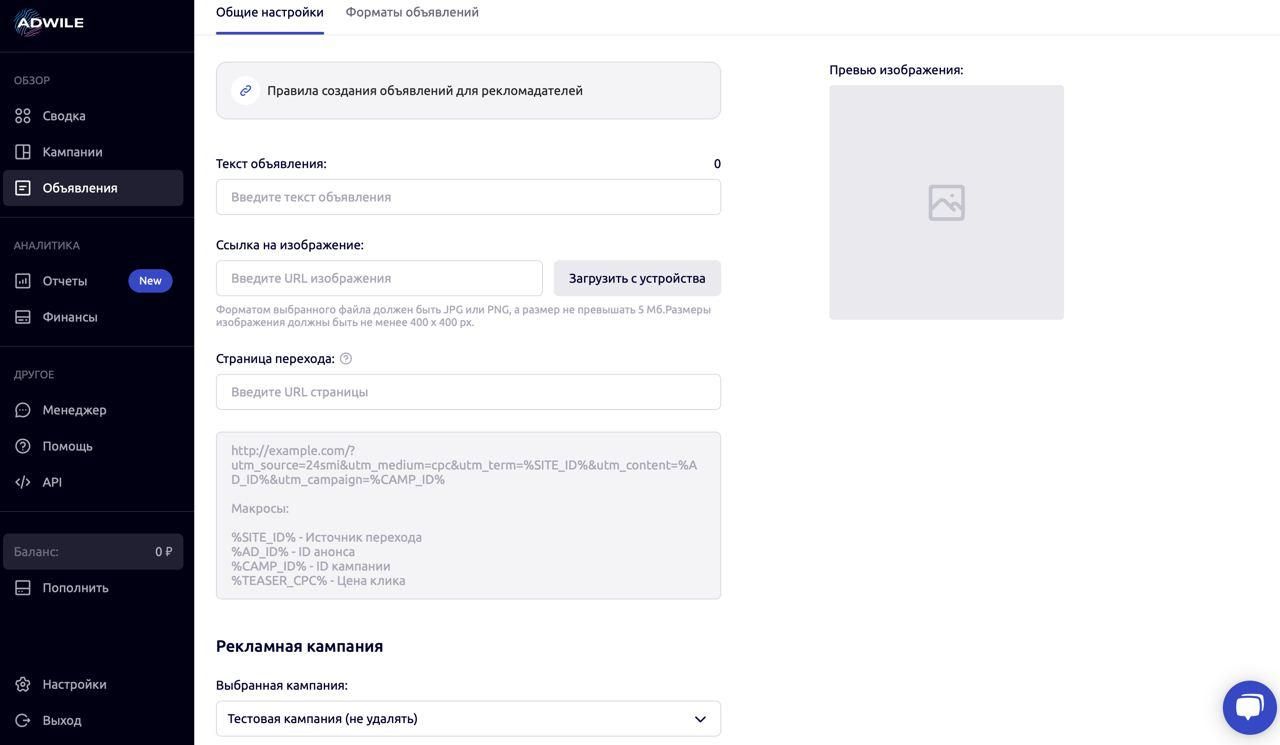Click the help icon next to Страница перехода

(x=346, y=359)
